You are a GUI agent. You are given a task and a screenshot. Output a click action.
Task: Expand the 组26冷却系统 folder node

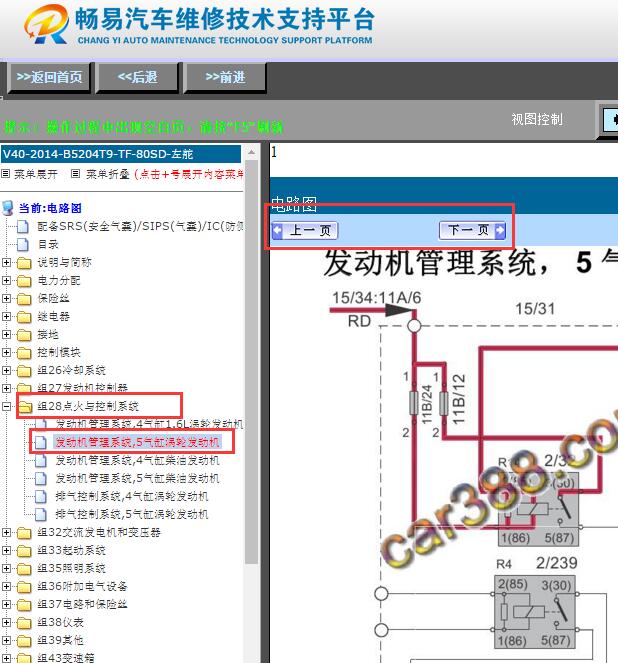coord(6,370)
